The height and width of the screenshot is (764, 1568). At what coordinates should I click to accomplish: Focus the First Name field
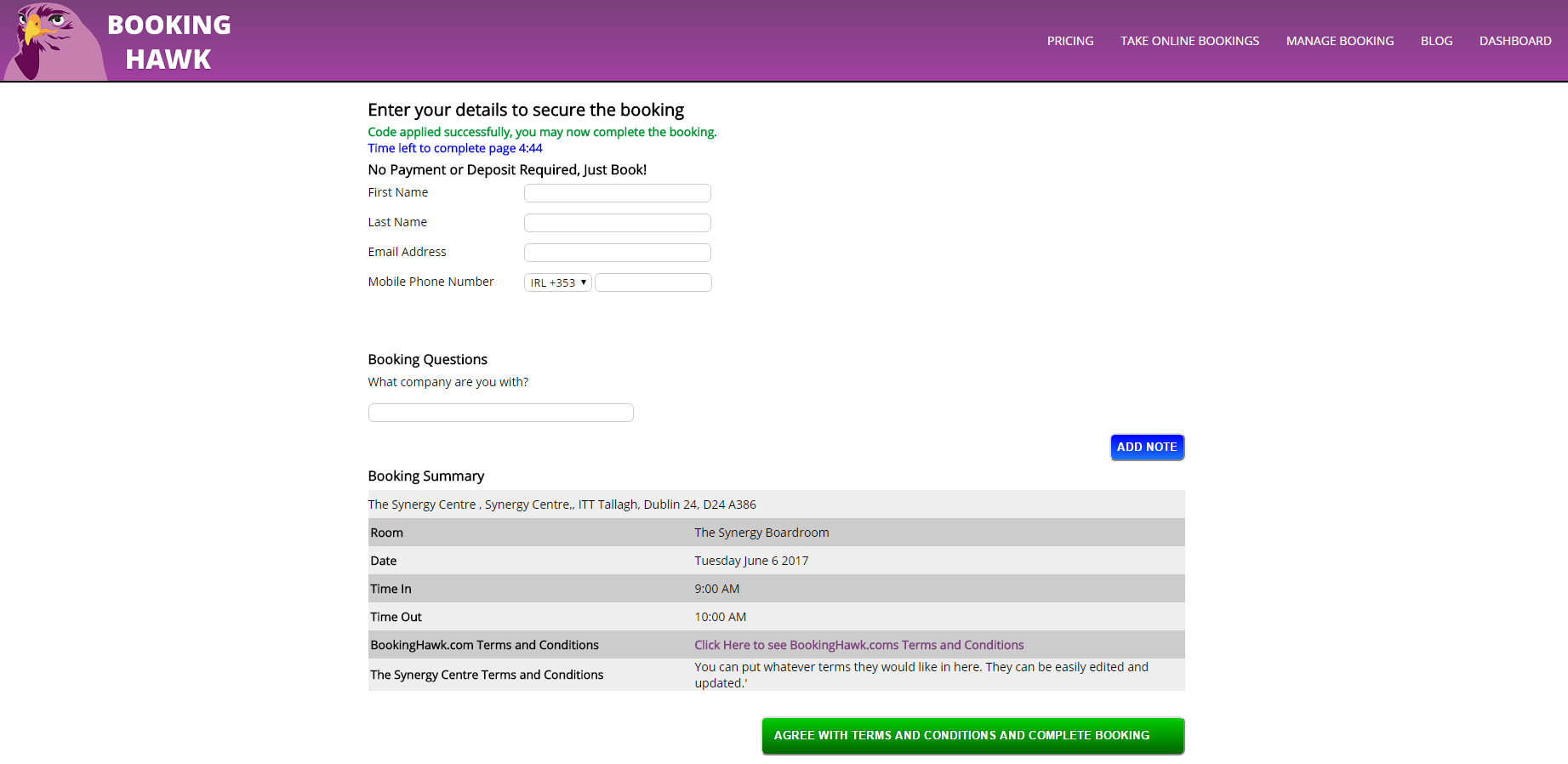(x=618, y=193)
